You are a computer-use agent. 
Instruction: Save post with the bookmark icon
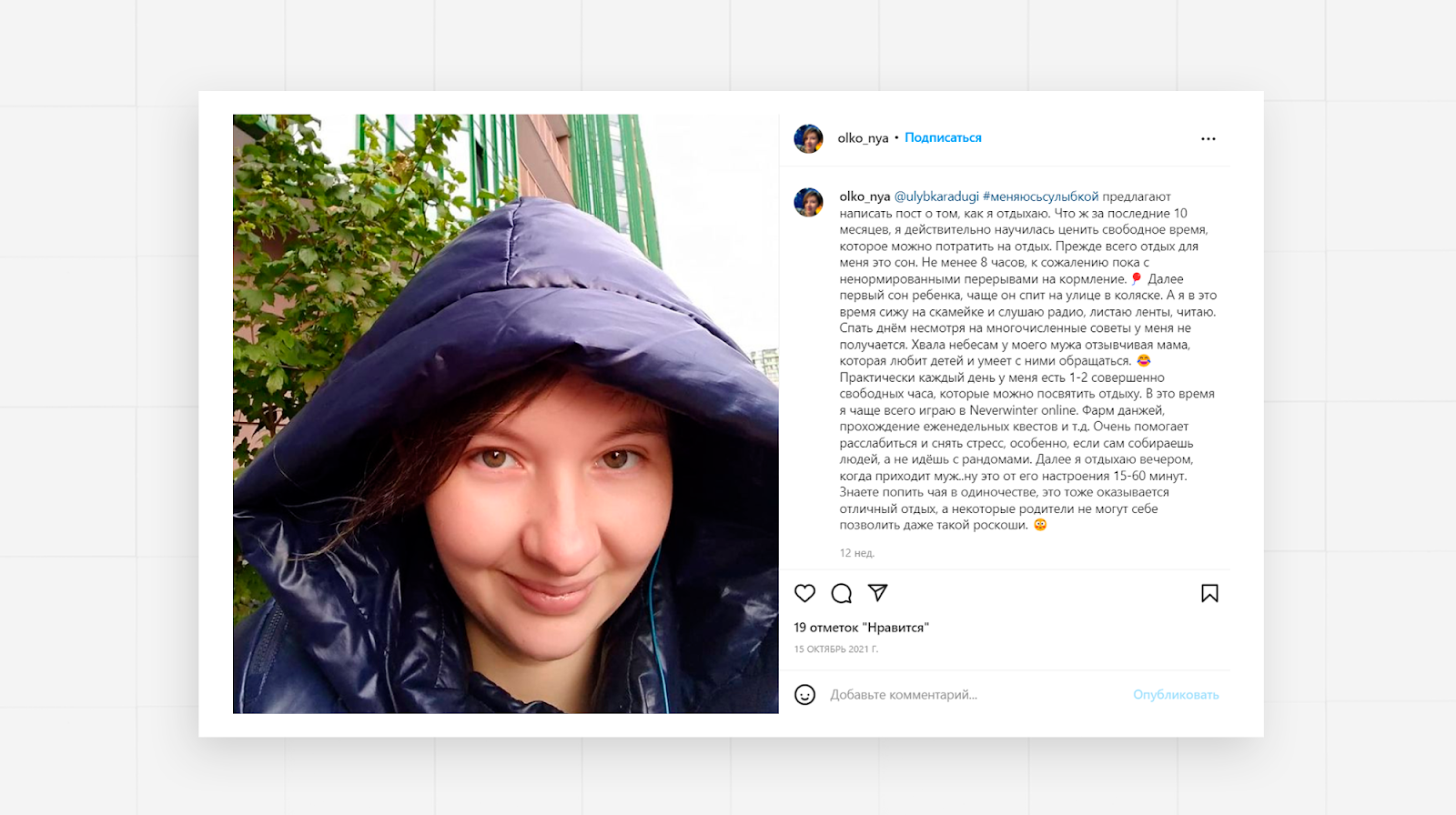coord(1209,593)
